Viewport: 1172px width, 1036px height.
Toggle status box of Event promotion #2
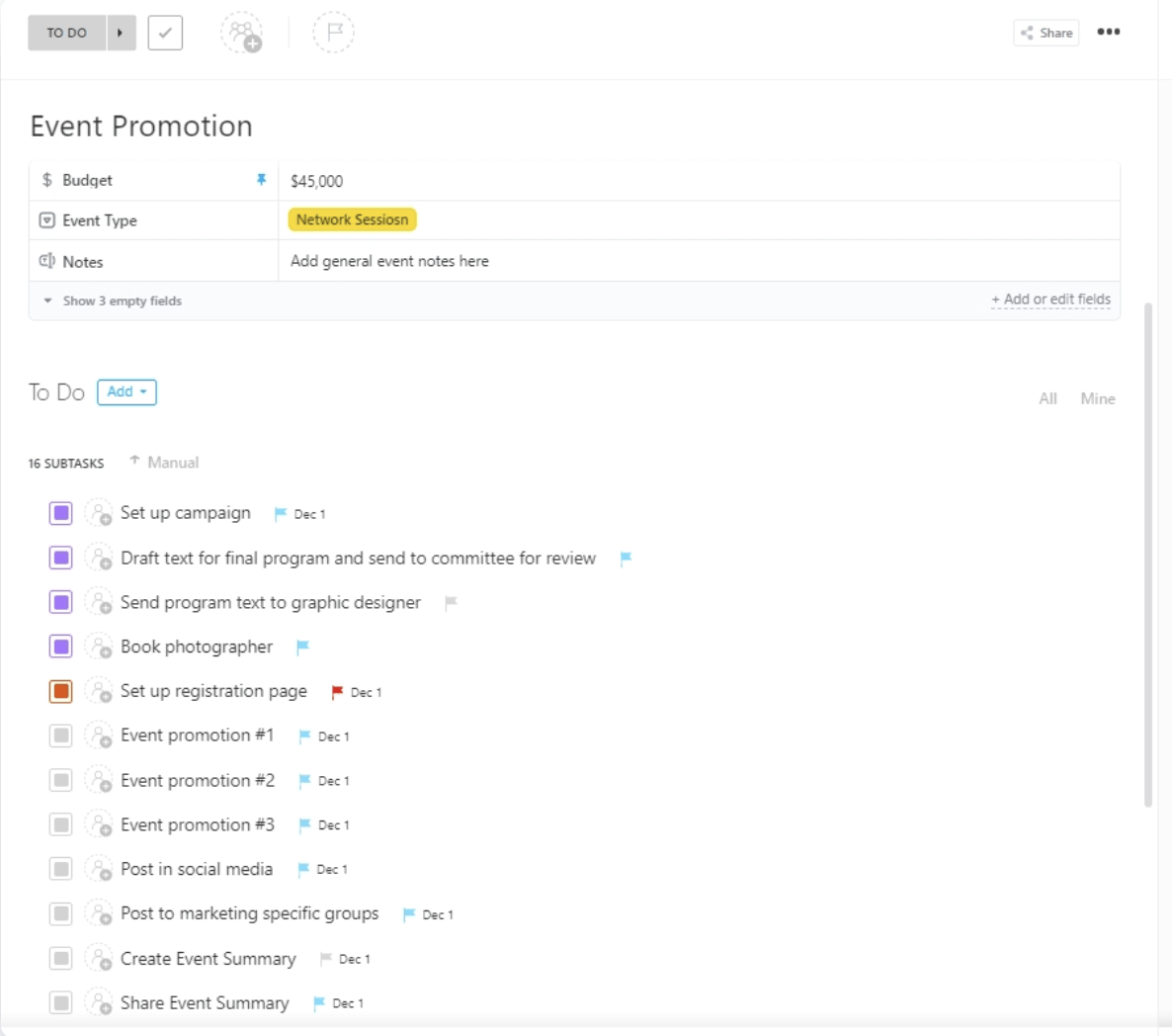(61, 780)
